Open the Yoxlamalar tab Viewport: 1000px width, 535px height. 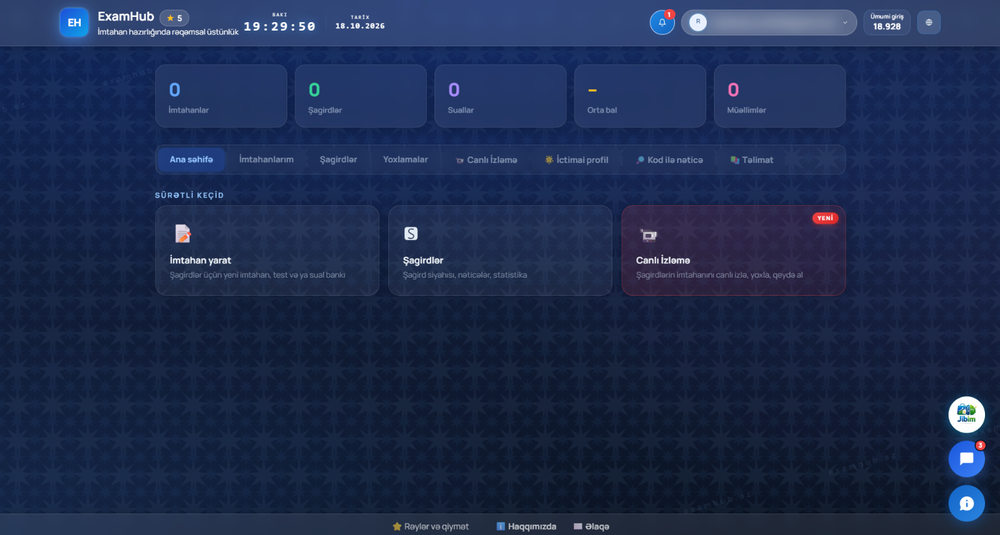(406, 159)
